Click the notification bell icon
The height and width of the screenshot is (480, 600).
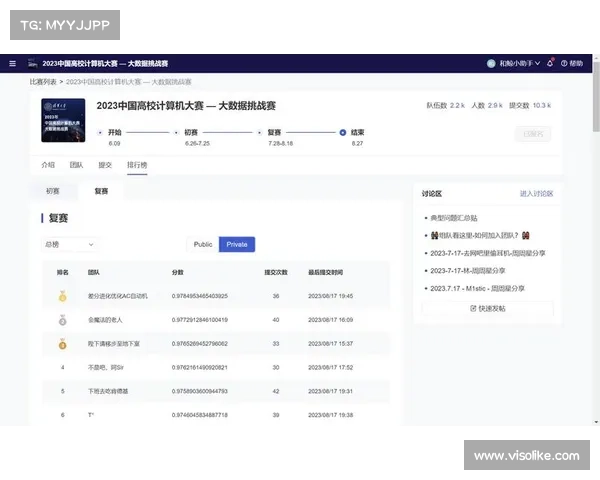tap(551, 63)
